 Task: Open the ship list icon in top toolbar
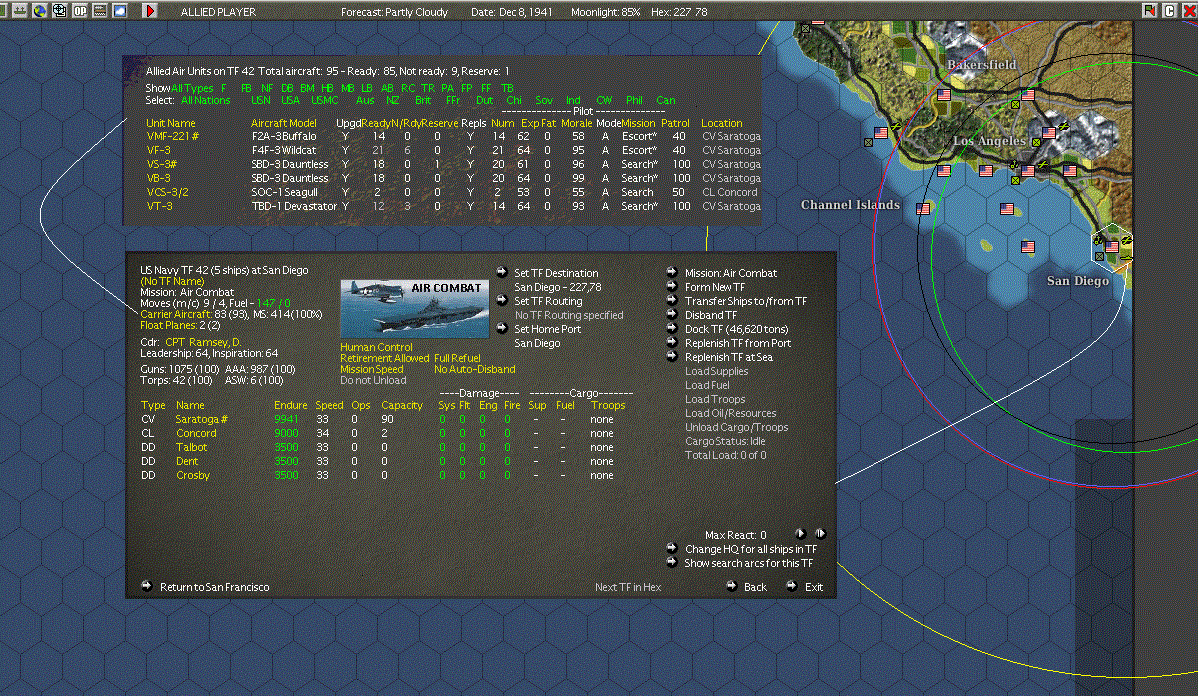tap(19, 11)
